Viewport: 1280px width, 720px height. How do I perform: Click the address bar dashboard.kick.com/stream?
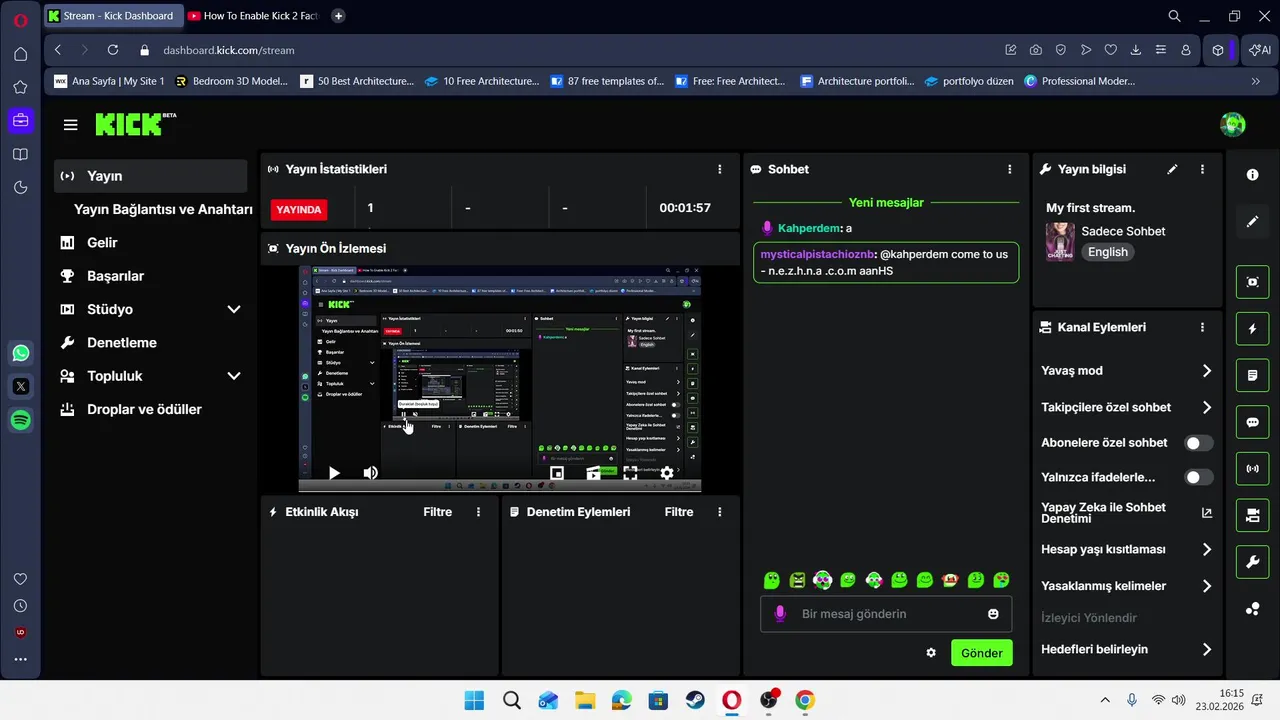tap(228, 50)
